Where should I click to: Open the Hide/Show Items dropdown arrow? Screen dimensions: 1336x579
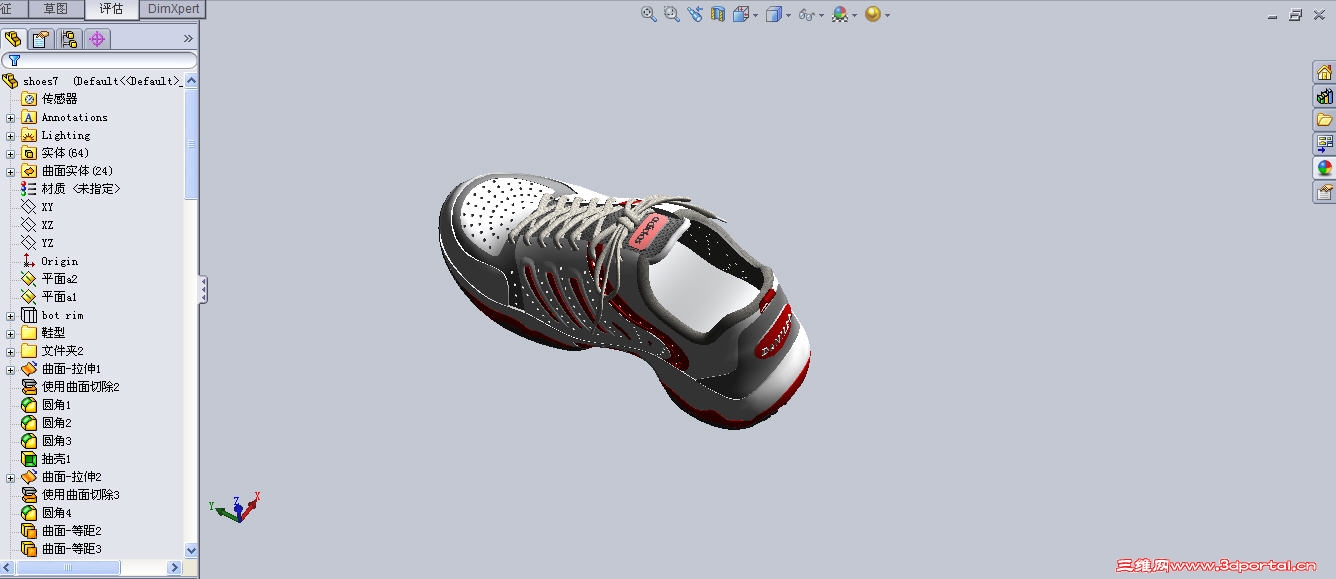821,15
